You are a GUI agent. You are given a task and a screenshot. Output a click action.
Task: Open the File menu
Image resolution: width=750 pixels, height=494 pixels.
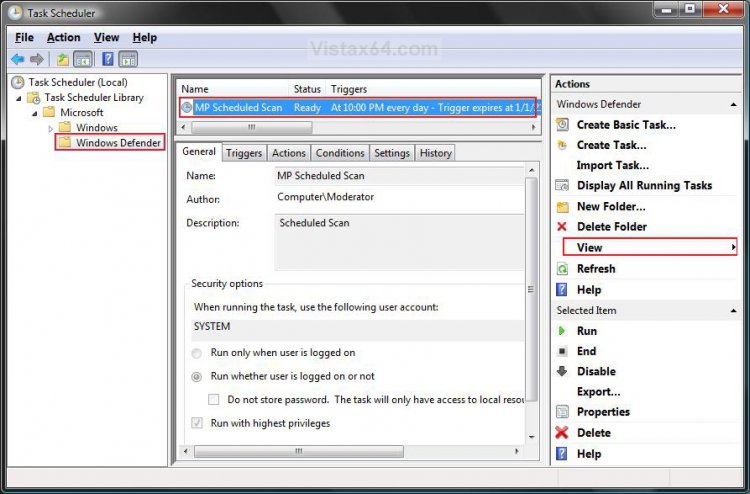point(24,37)
